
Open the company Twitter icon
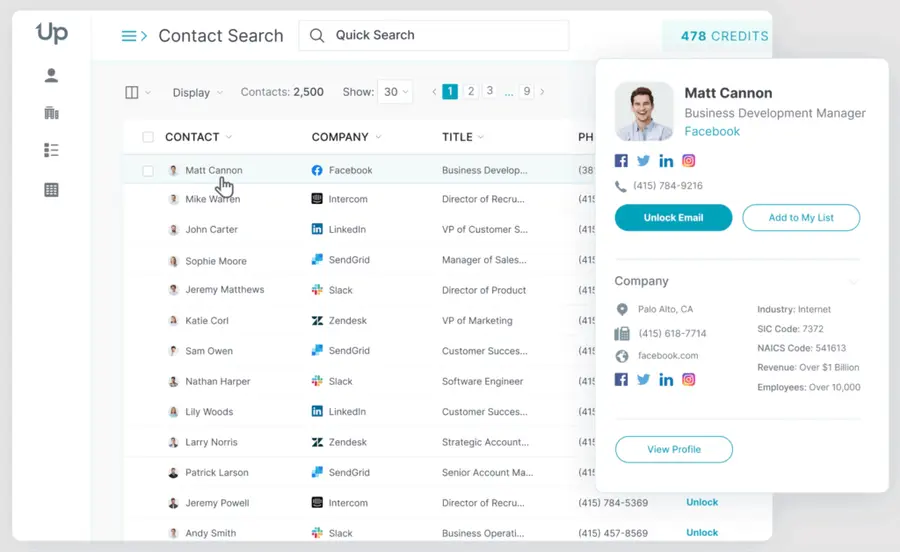[x=643, y=379]
